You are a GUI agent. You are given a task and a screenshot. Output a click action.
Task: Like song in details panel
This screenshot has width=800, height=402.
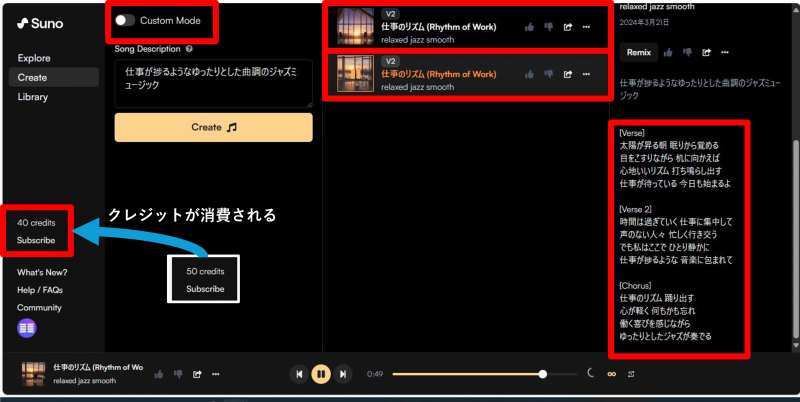(x=668, y=53)
